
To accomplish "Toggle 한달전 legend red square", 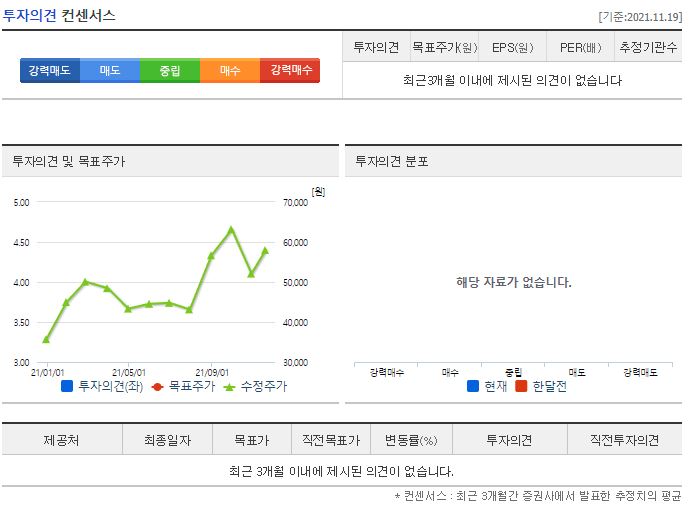I will point(521,387).
